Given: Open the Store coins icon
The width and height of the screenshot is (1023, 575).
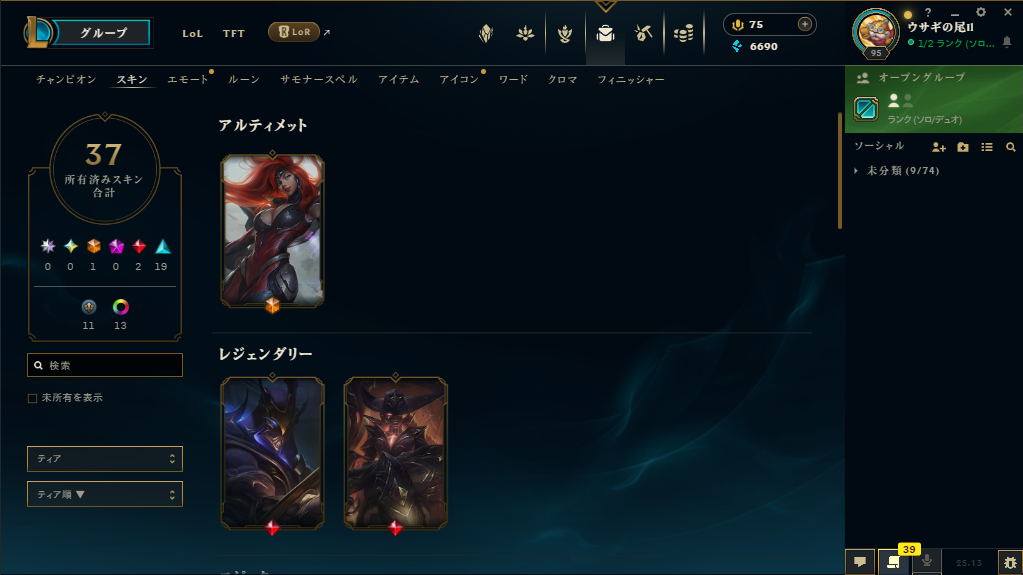Looking at the screenshot, I should pyautogui.click(x=683, y=33).
